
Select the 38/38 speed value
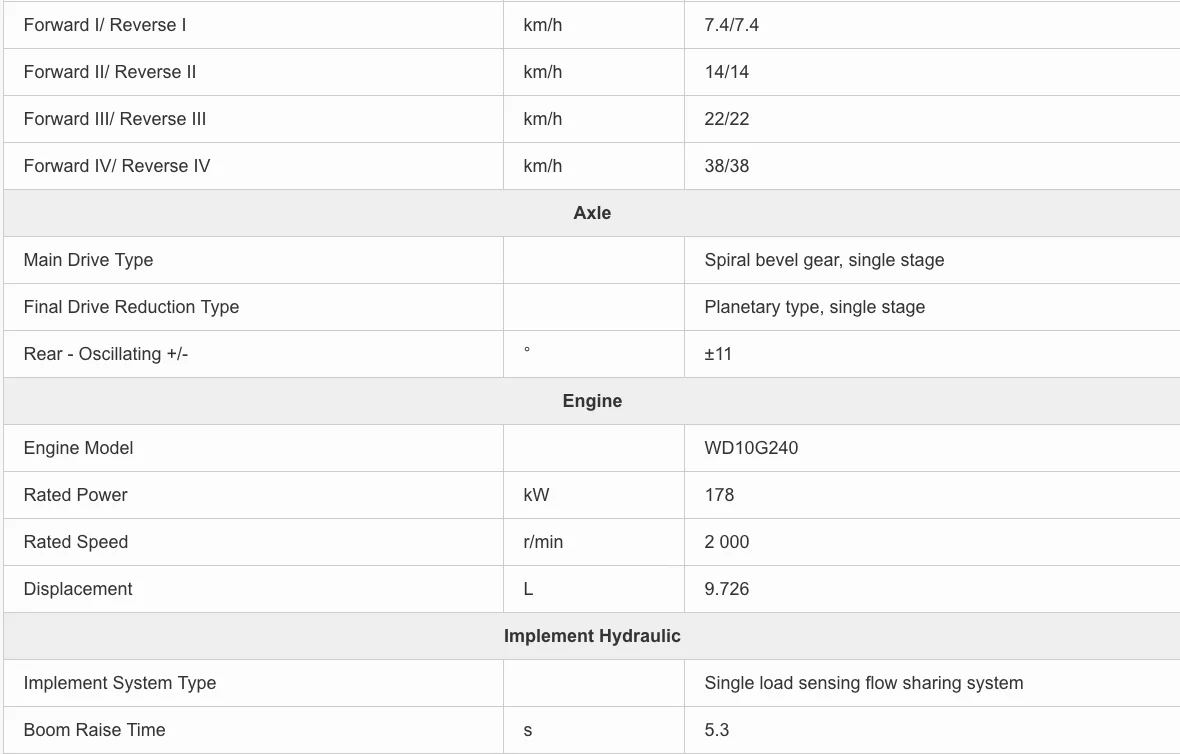tap(726, 166)
